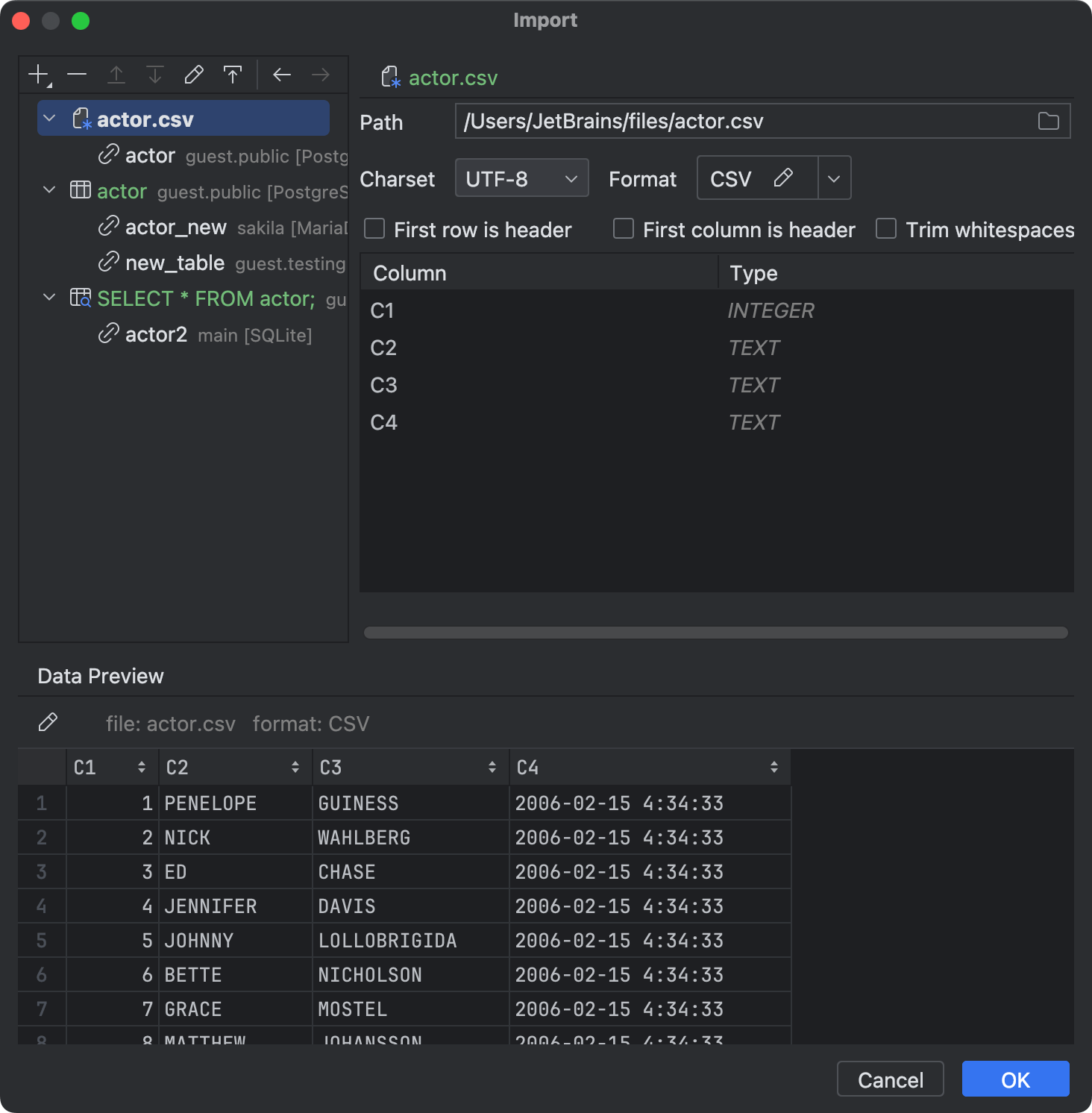
Task: Click the back arrow in the toolbar
Action: coord(282,74)
